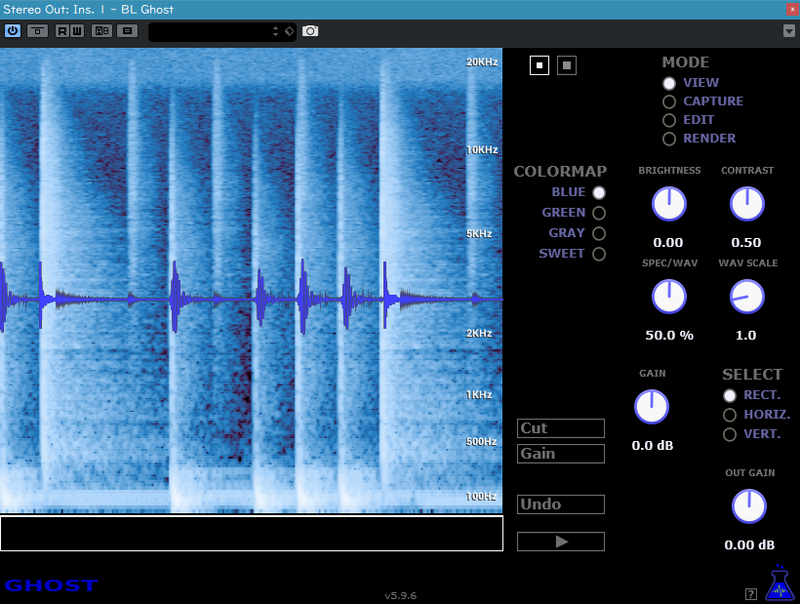Viewport: 800px width, 604px height.
Task: Click the Undo button
Action: pos(561,505)
